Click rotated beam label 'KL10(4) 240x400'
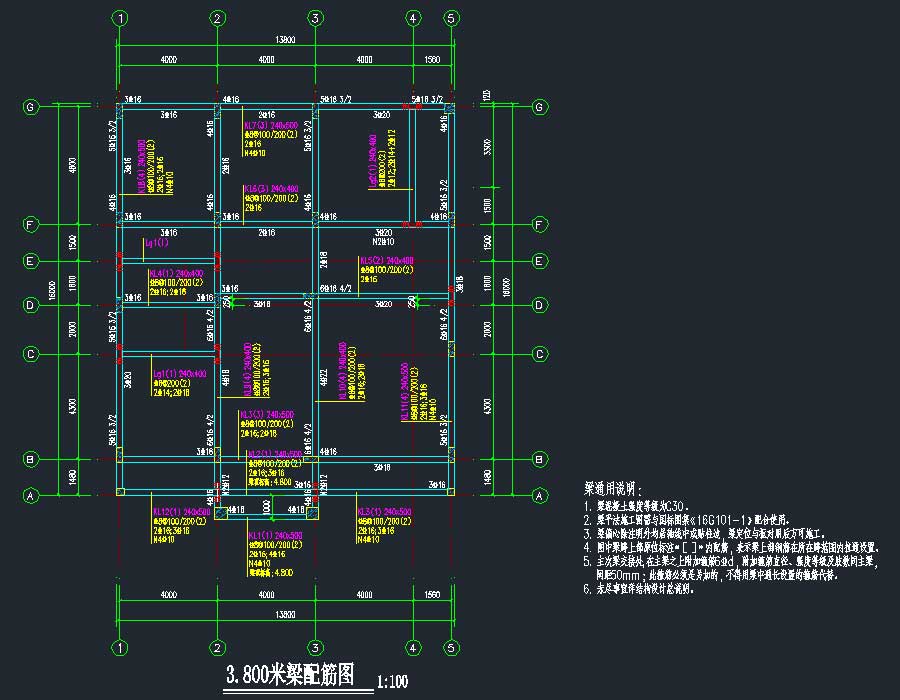Image resolution: width=900 pixels, height=700 pixels. 343,372
